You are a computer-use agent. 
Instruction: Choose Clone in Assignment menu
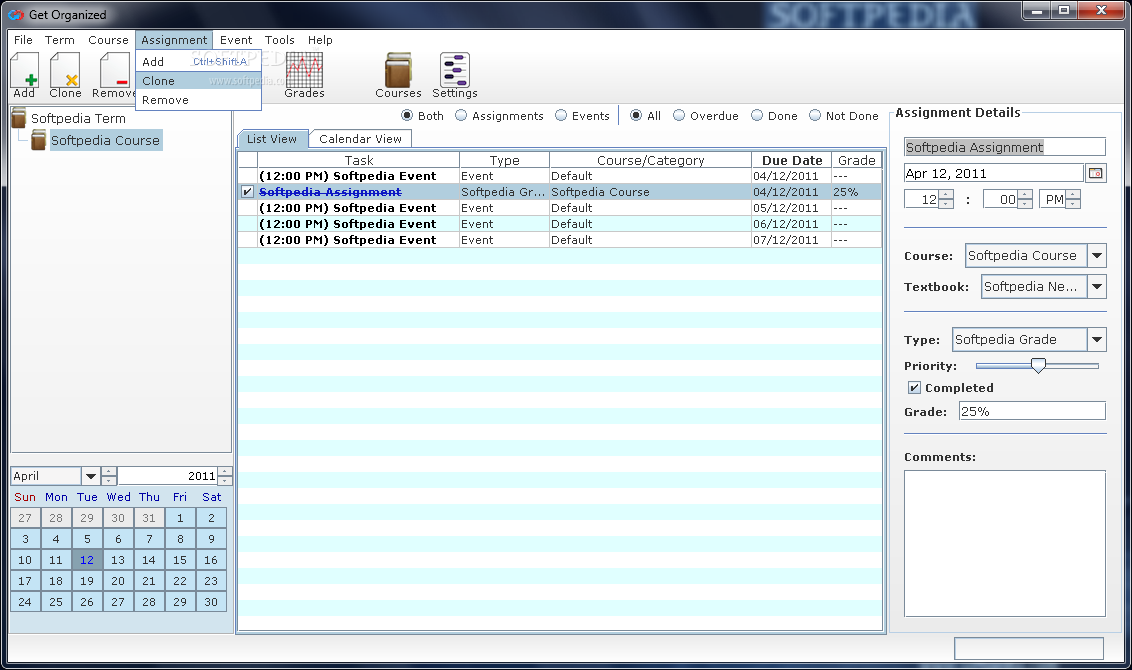coord(199,81)
